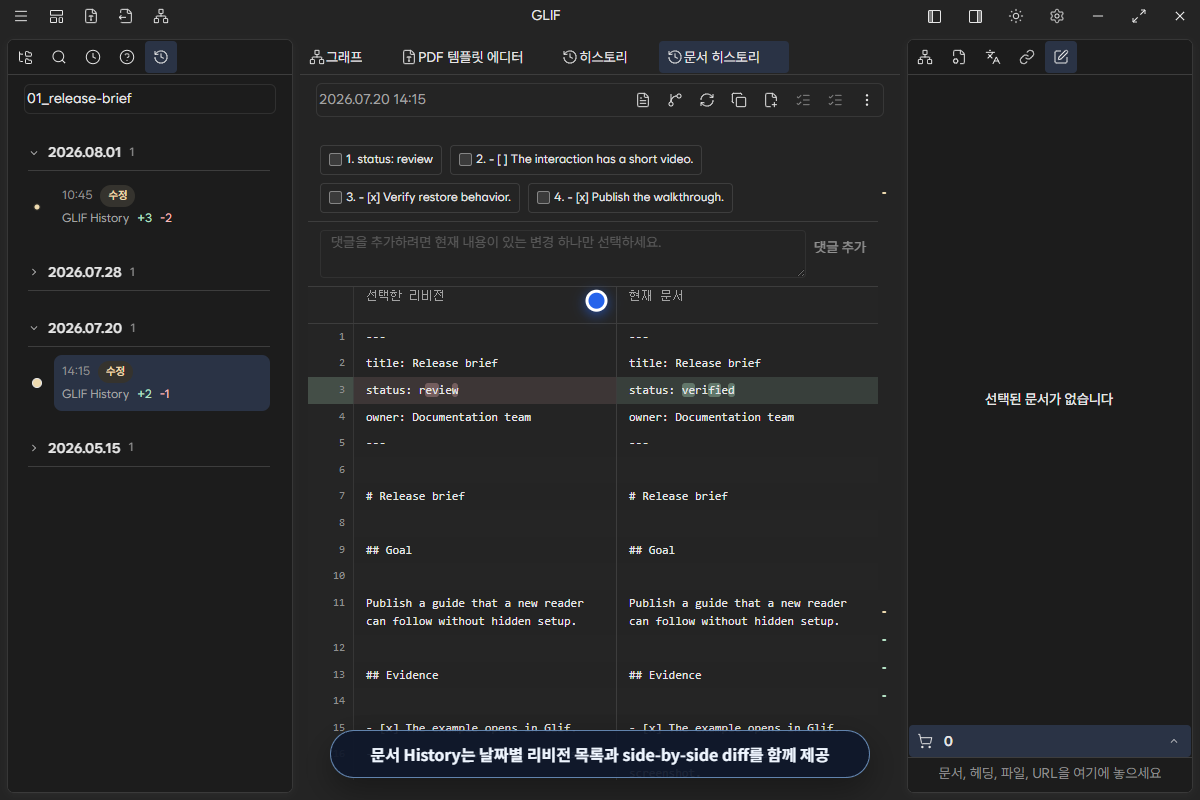Switch theme with the sun icon
The image size is (1200, 800).
[1016, 16]
